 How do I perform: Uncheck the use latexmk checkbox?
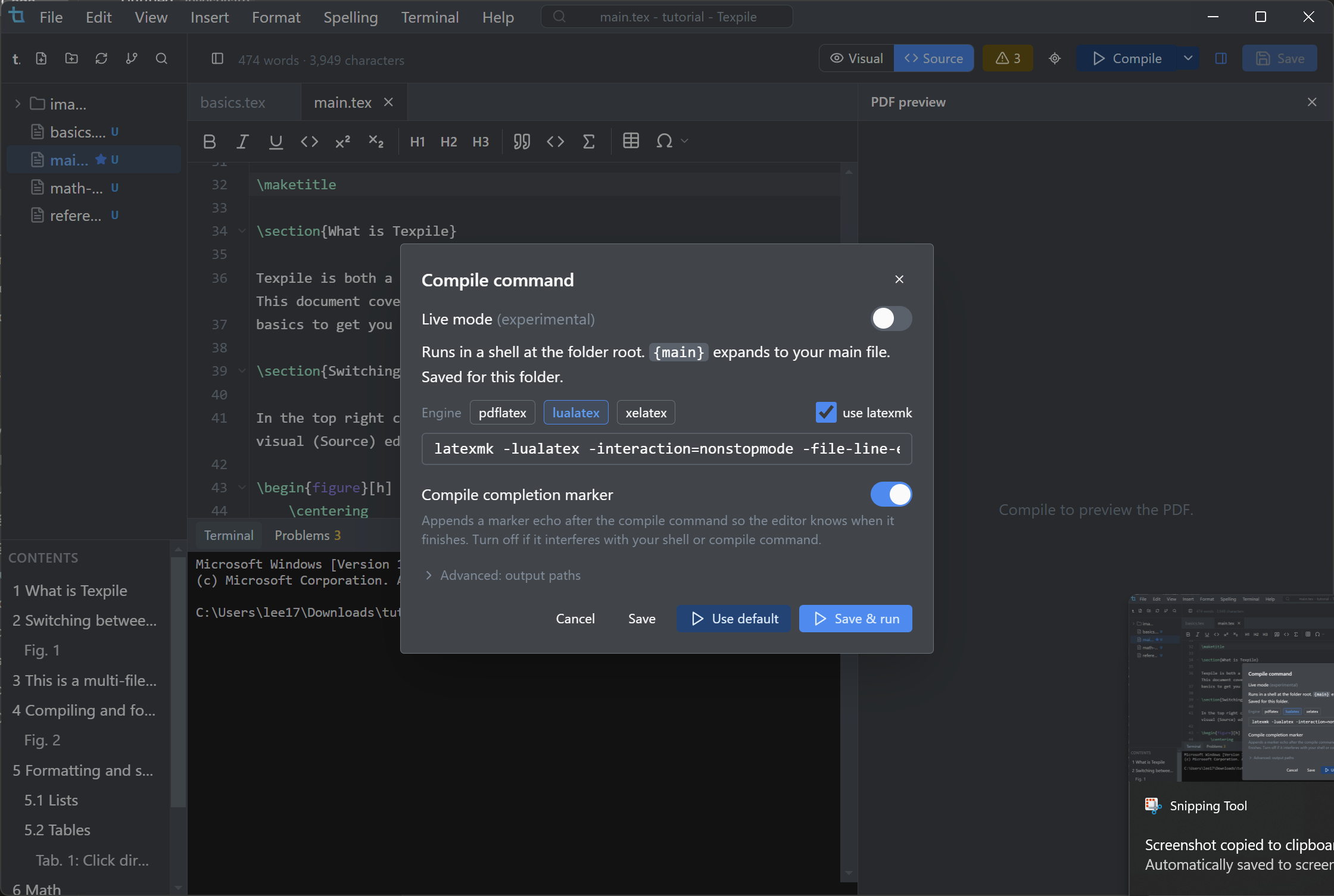(x=826, y=412)
